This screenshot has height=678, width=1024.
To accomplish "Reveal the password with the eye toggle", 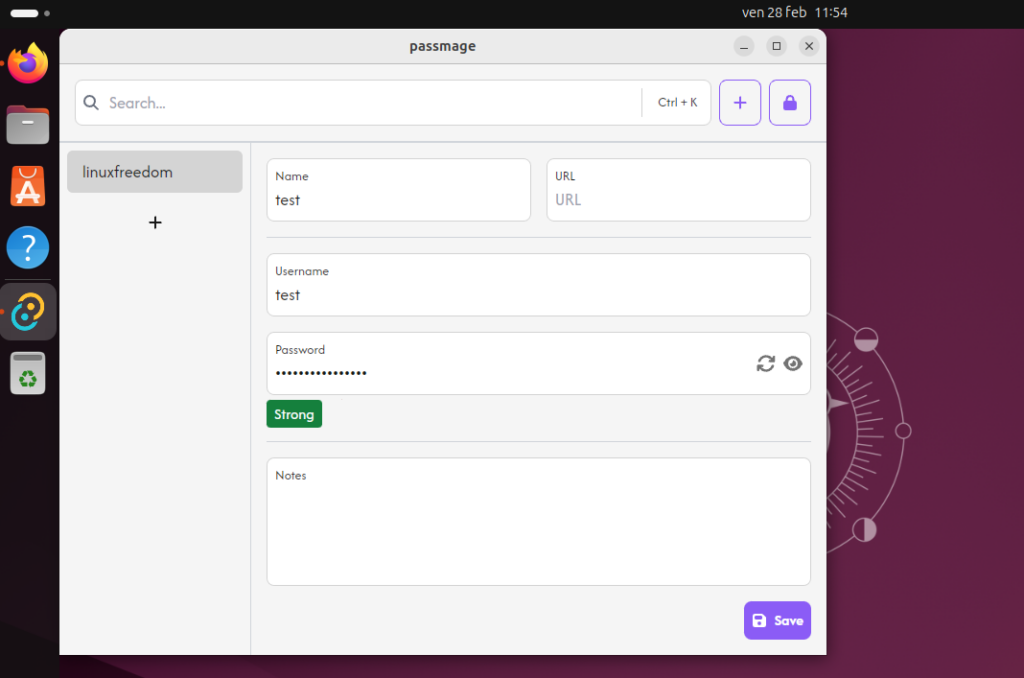I will click(793, 364).
